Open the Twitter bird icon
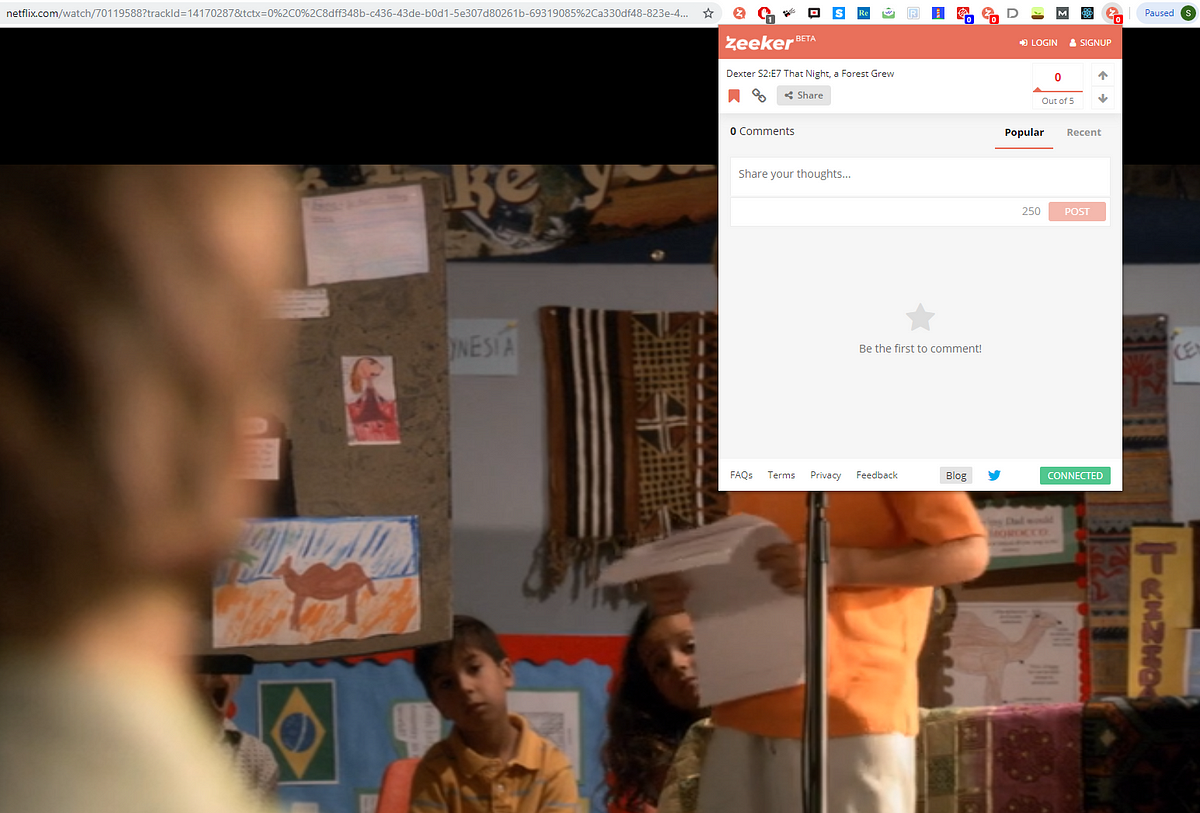 (x=994, y=475)
